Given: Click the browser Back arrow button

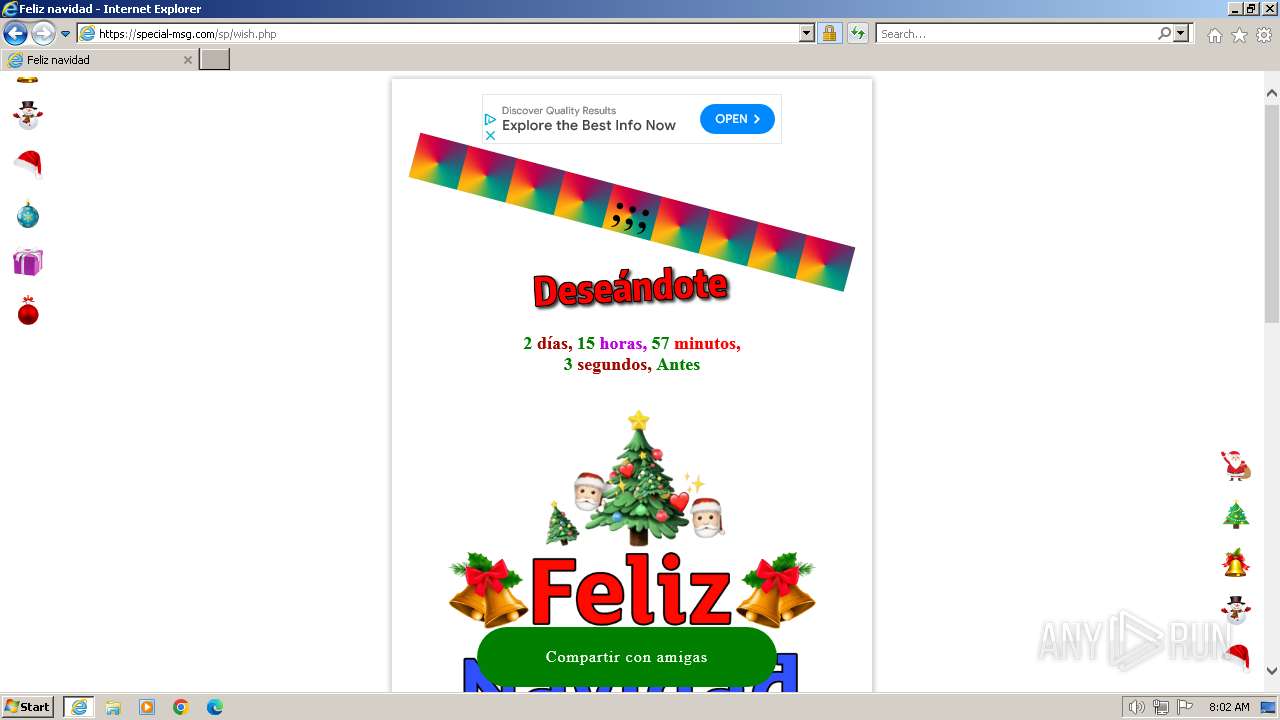Looking at the screenshot, I should 15,33.
